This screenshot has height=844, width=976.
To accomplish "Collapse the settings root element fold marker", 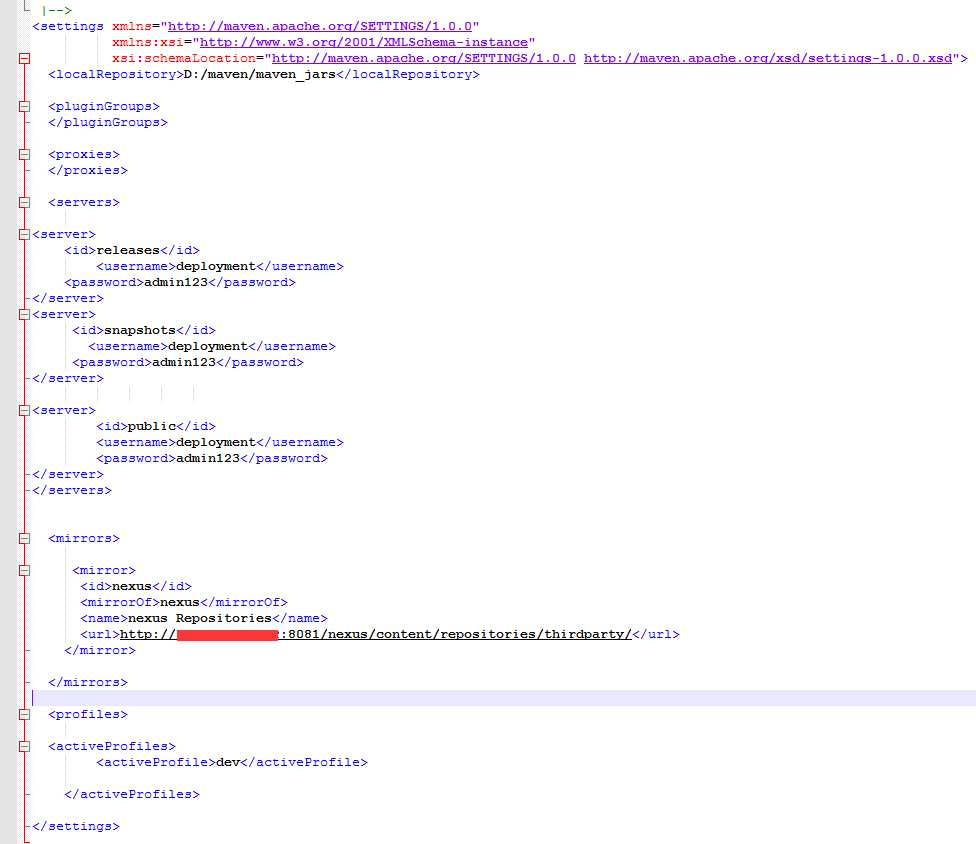I will click(24, 59).
